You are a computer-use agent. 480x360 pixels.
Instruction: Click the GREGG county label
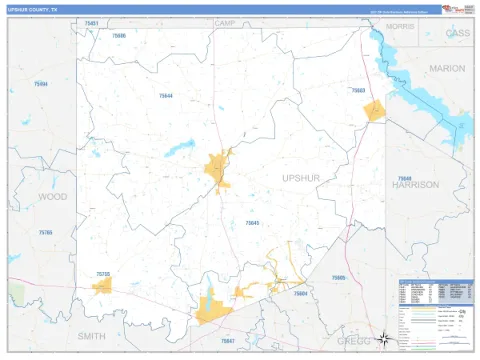tap(354, 341)
